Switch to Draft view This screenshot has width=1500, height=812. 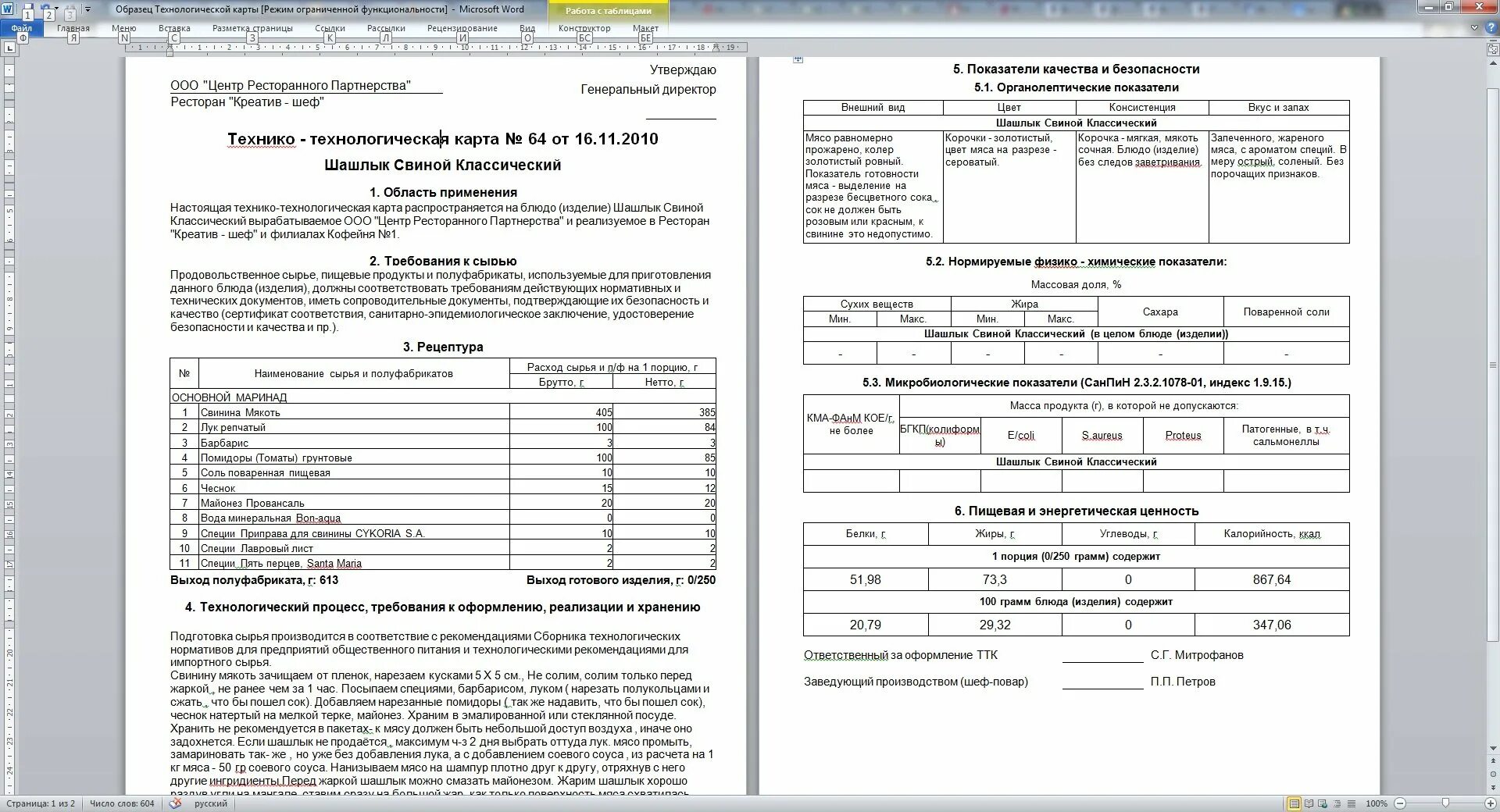(x=1352, y=803)
